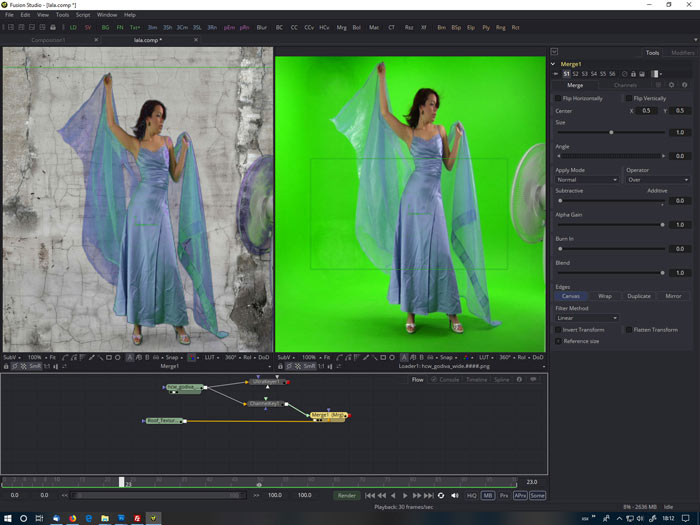Click the play forward button
The width and height of the screenshot is (700, 525).
405,495
